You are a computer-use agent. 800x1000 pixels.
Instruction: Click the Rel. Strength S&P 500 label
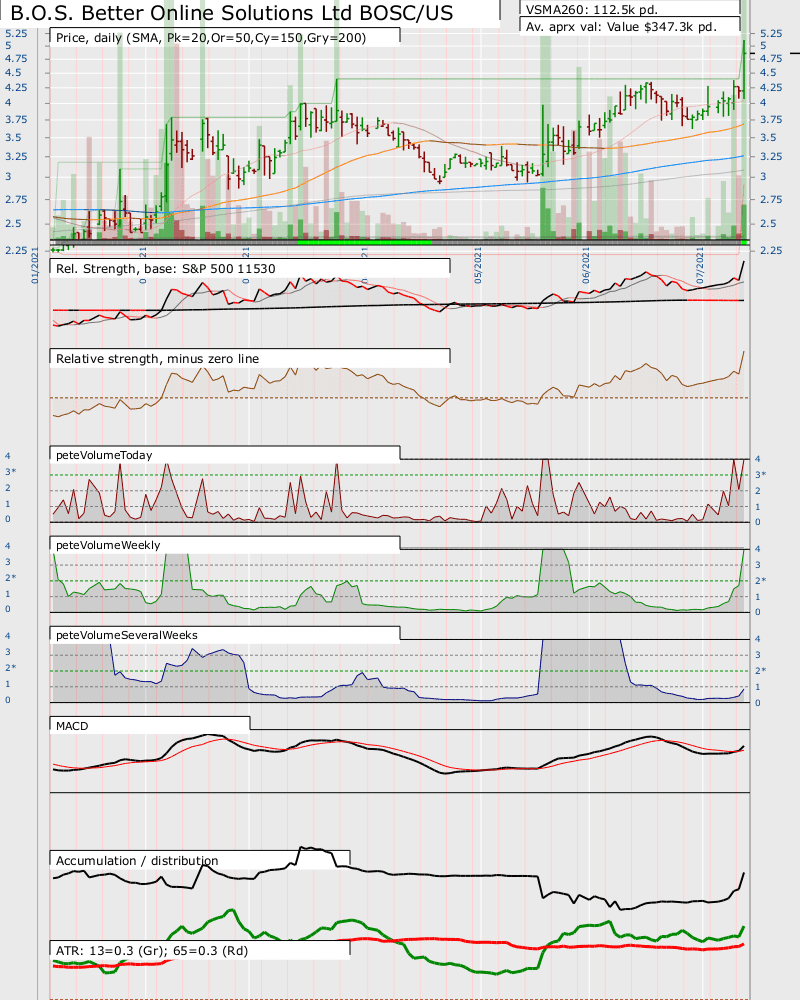point(166,268)
